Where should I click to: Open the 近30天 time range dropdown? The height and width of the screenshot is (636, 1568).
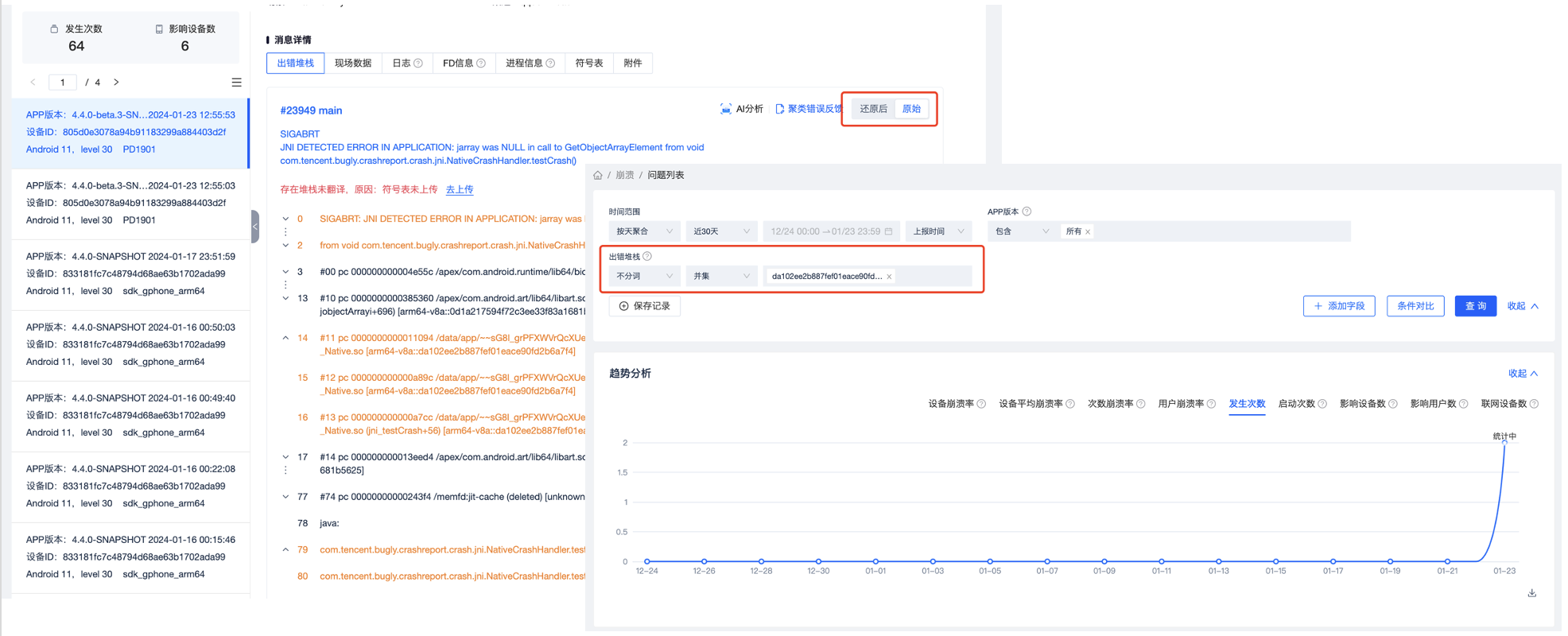pyautogui.click(x=721, y=231)
